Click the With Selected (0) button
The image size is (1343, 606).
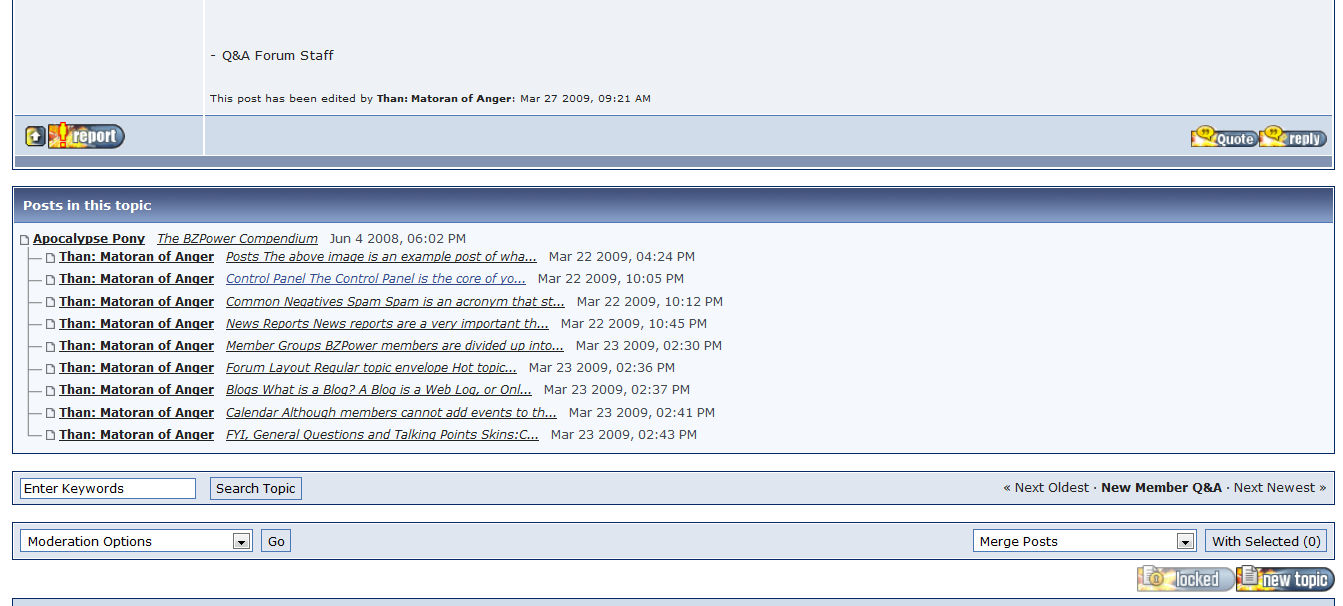pyautogui.click(x=1266, y=541)
